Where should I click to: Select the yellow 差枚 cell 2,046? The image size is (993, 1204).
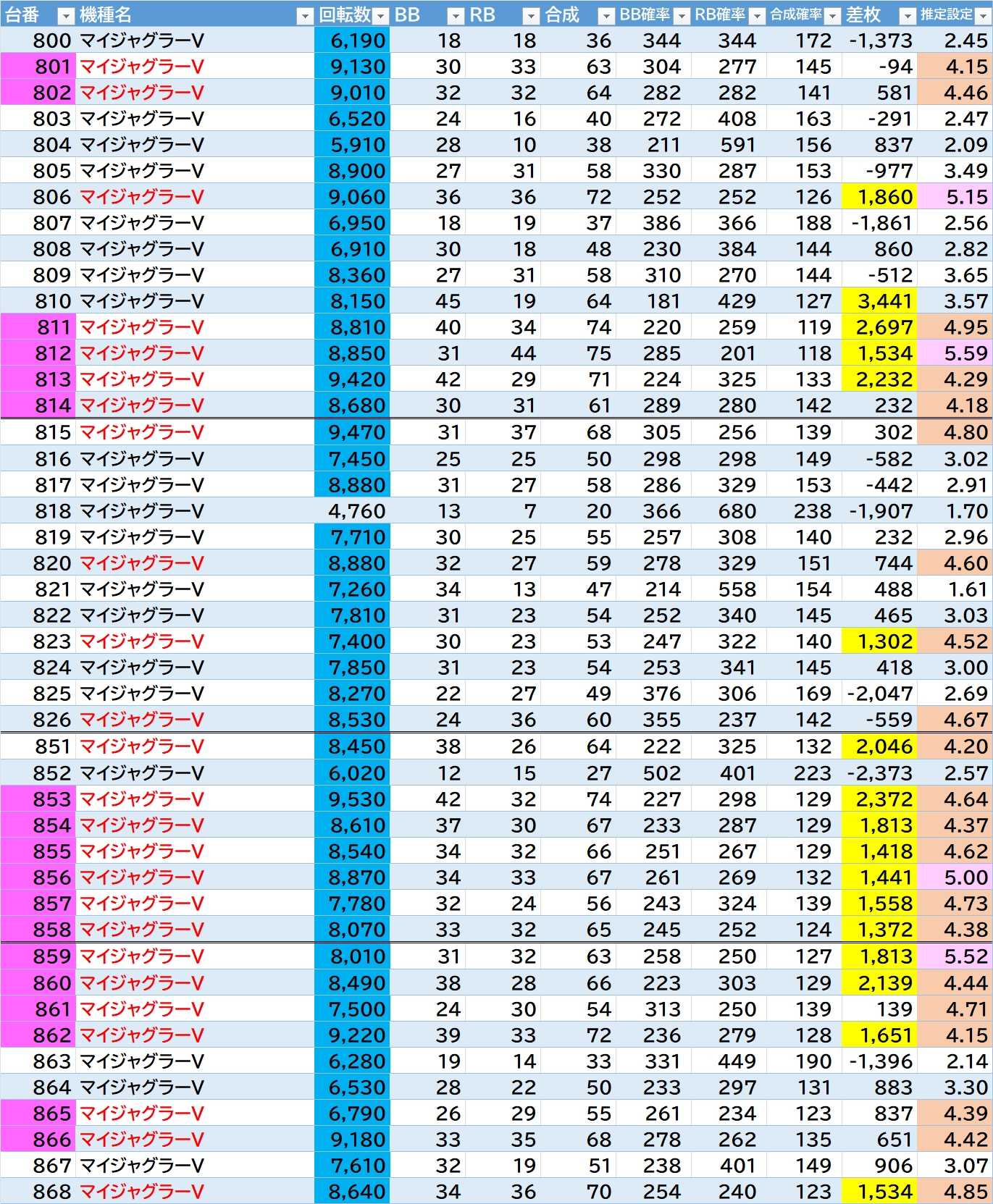(879, 746)
